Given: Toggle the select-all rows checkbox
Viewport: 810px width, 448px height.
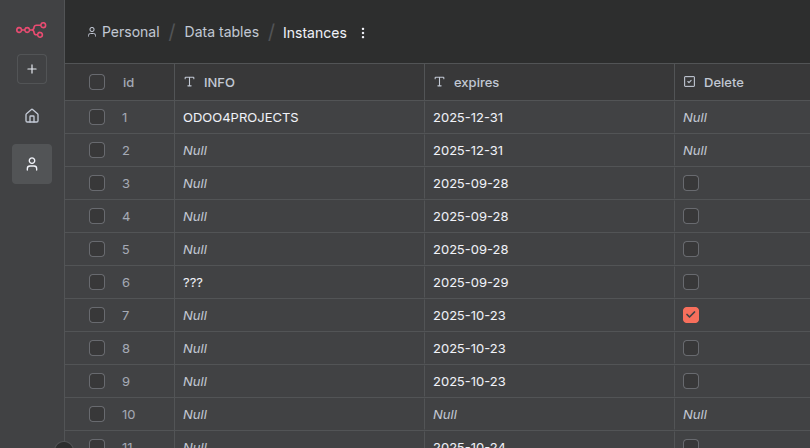Looking at the screenshot, I should tap(97, 82).
